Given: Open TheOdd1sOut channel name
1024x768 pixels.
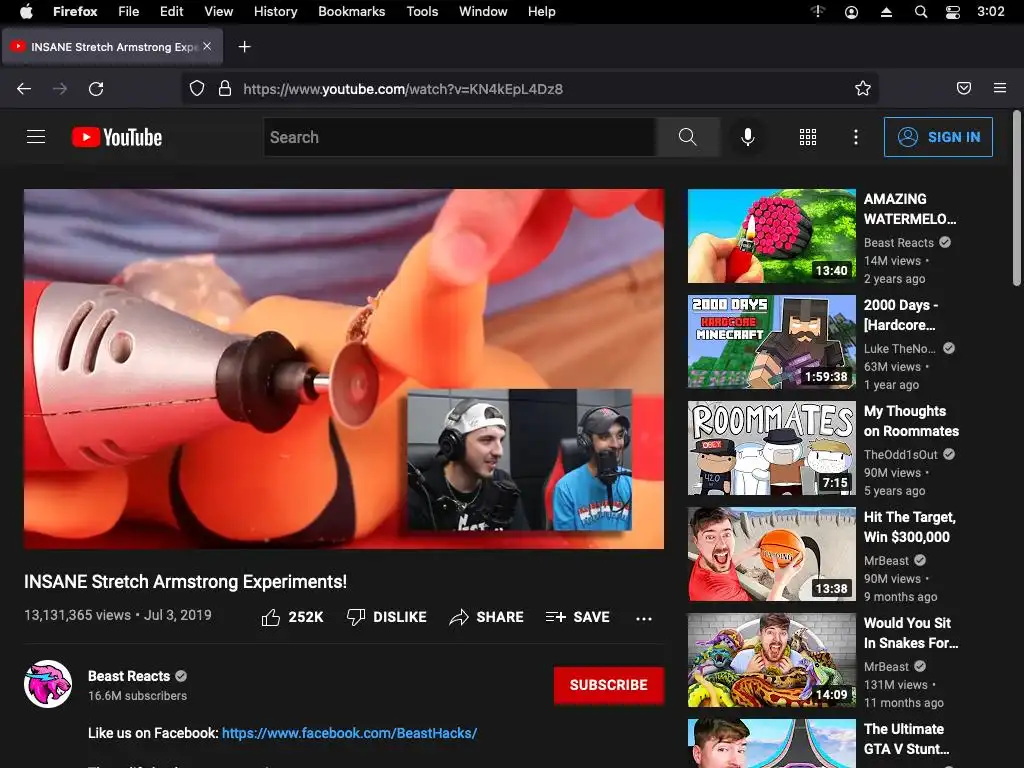Looking at the screenshot, I should [x=901, y=455].
